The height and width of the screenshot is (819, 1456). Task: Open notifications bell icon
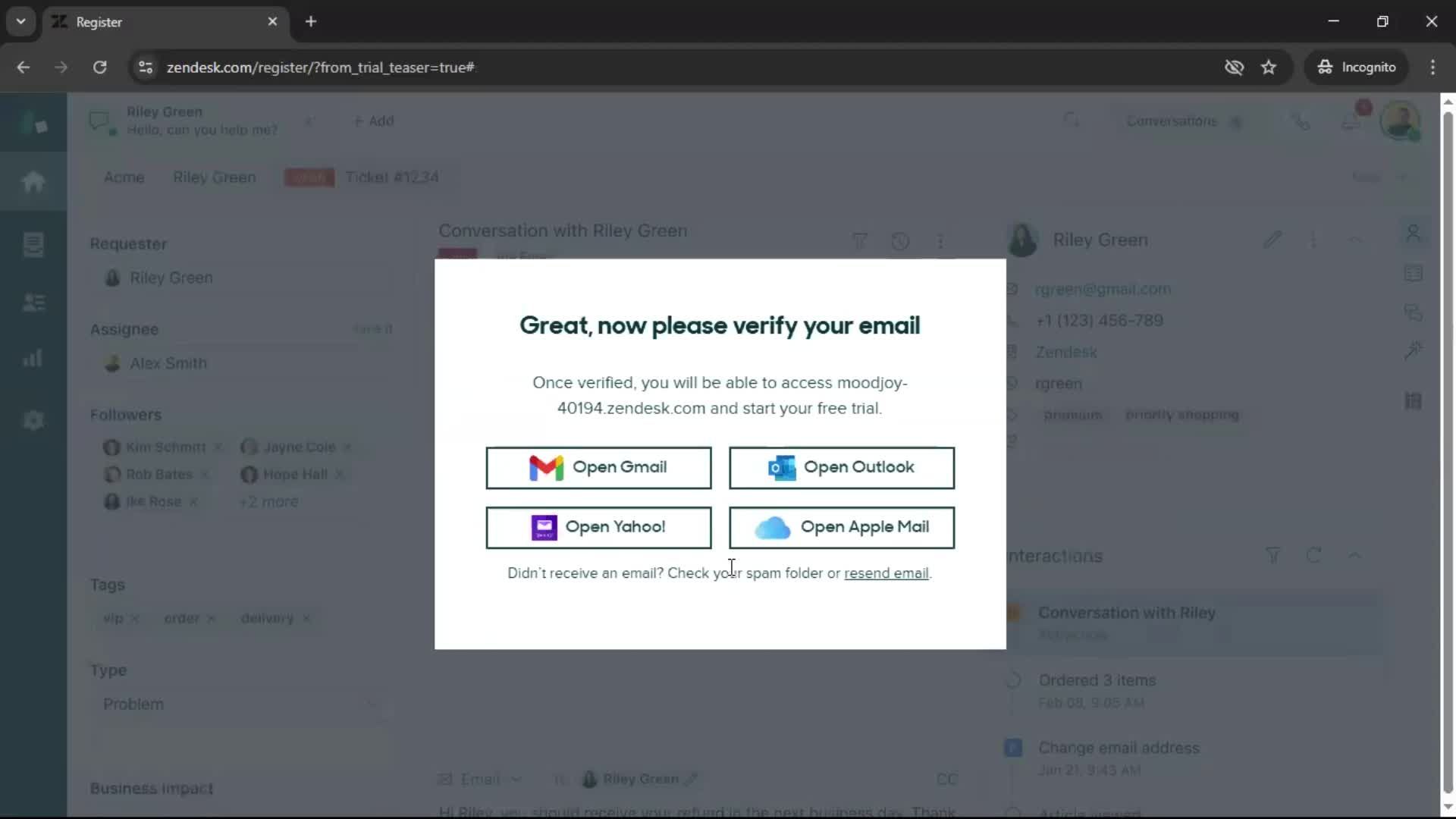(1351, 121)
